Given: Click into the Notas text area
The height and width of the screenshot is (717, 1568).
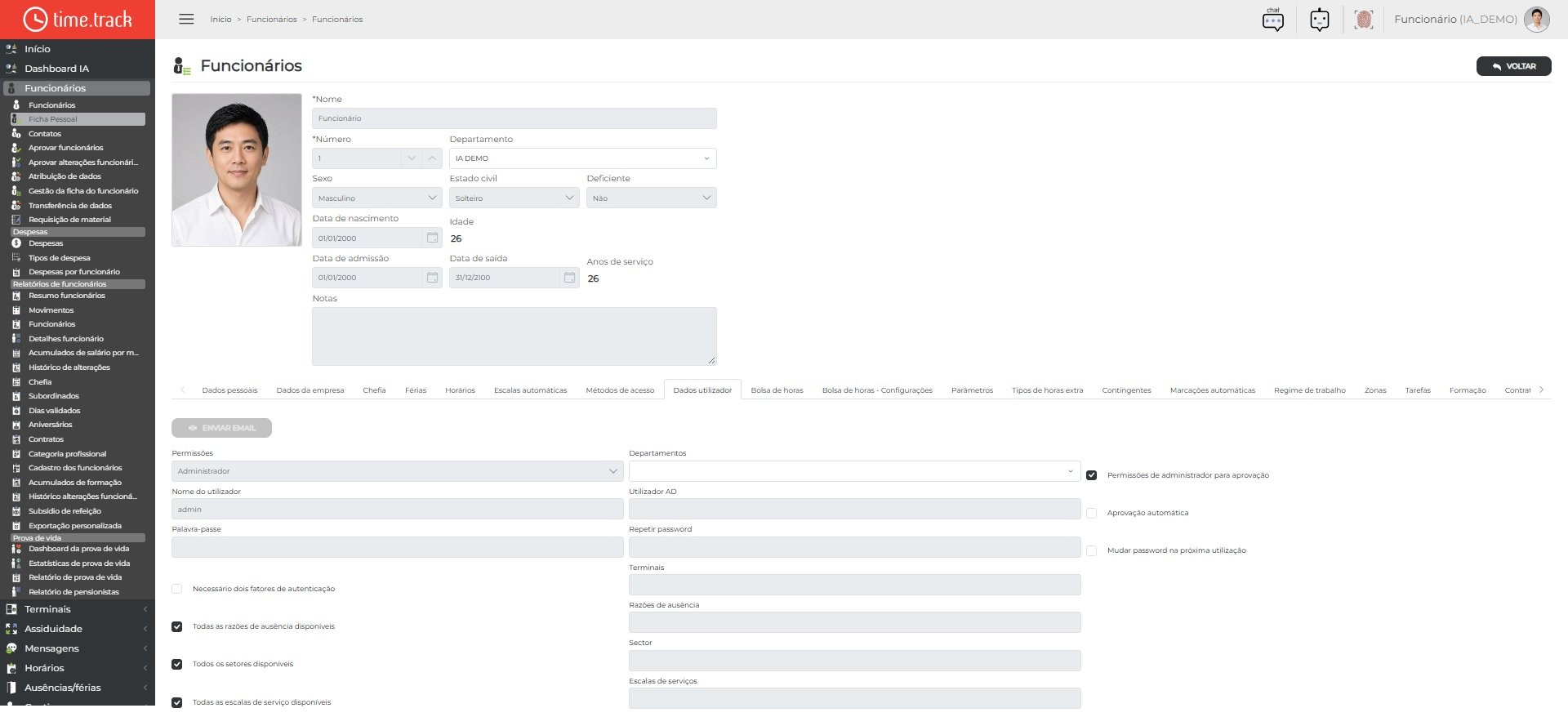Looking at the screenshot, I should coord(514,336).
